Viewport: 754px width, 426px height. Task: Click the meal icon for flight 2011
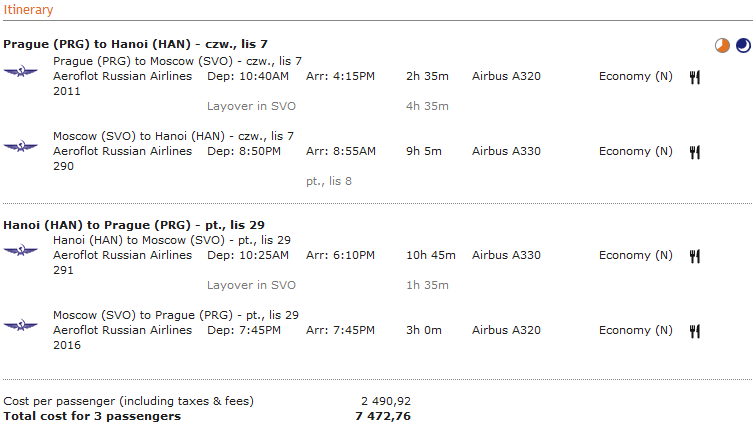click(694, 77)
